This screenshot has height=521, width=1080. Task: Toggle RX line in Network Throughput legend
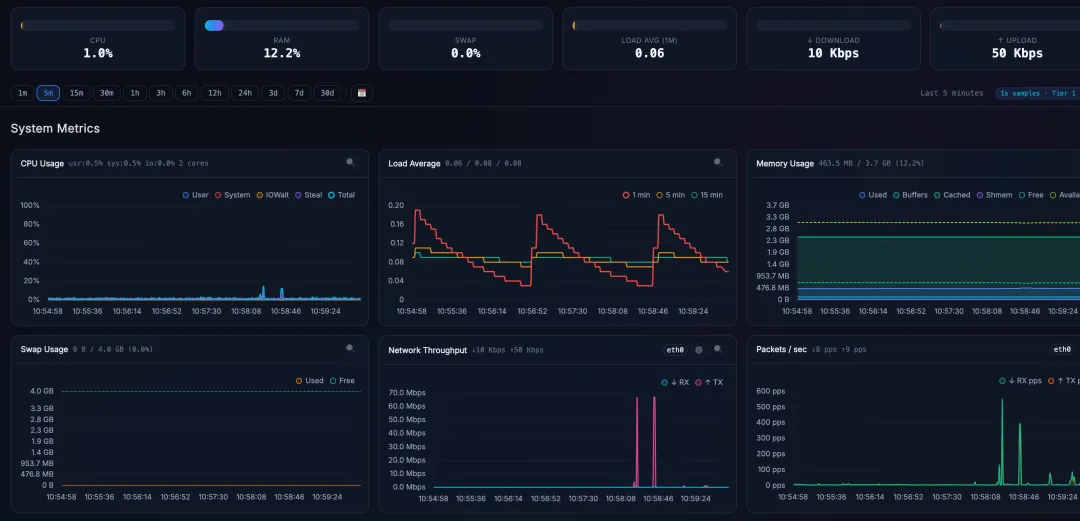(x=675, y=382)
